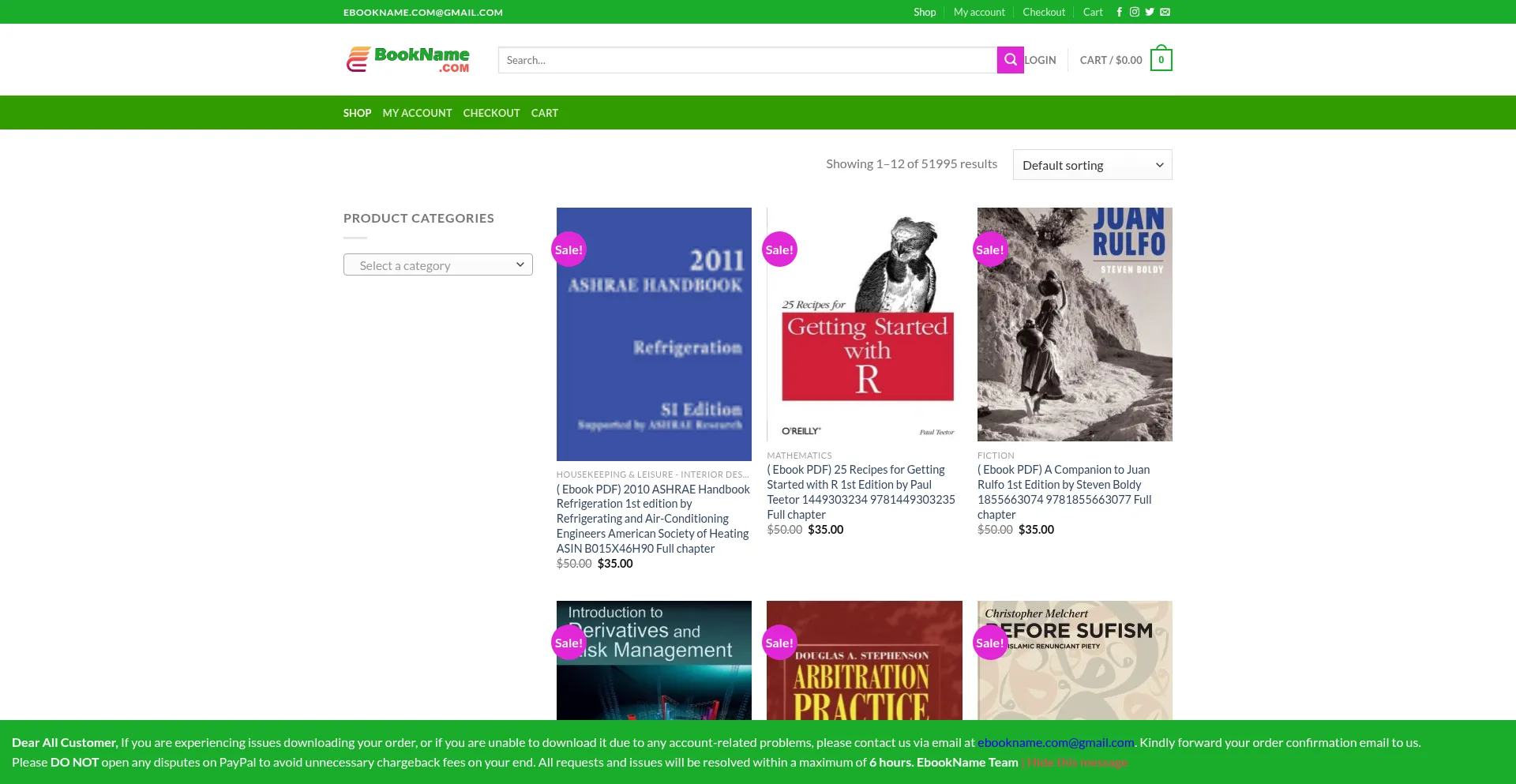The height and width of the screenshot is (784, 1516).
Task: Go to MY ACCOUNT in navigation bar
Action: click(417, 113)
